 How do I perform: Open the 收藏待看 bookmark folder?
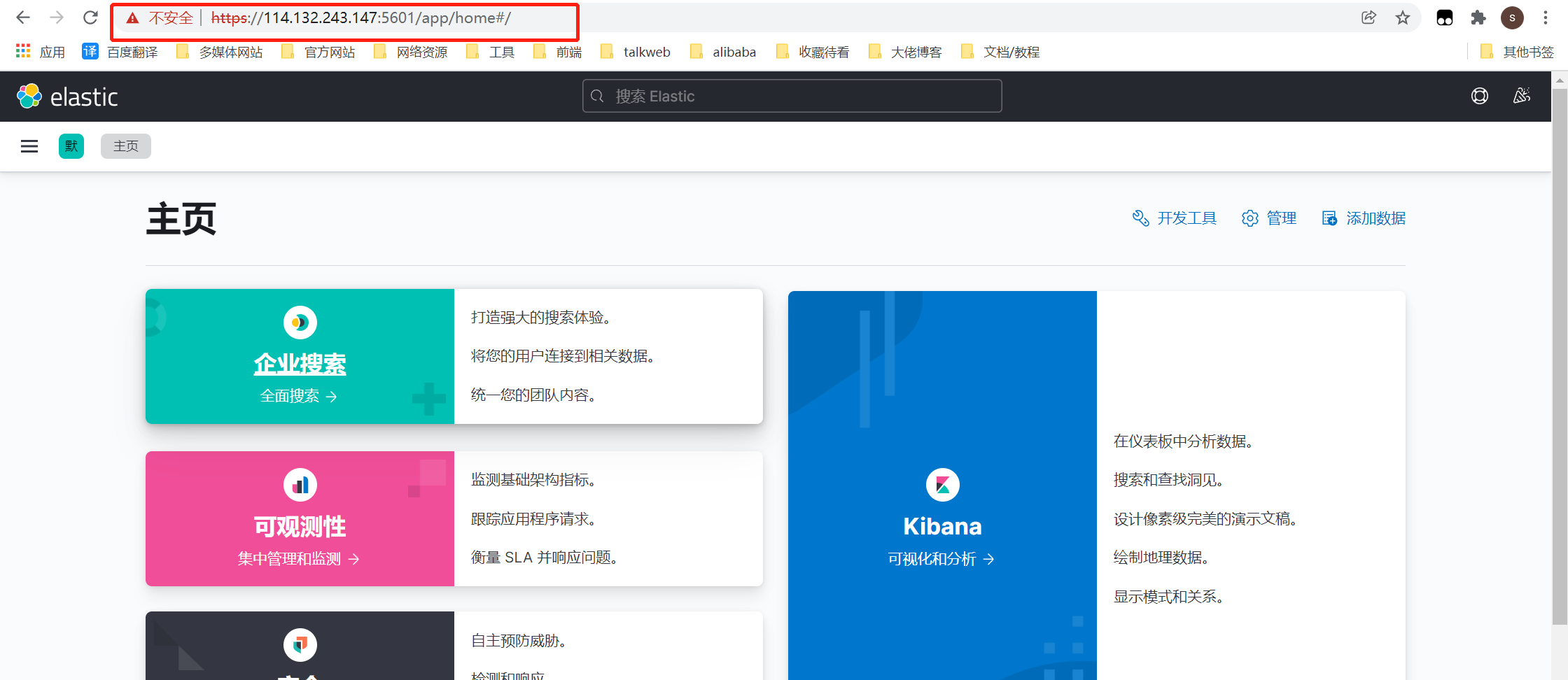(813, 52)
